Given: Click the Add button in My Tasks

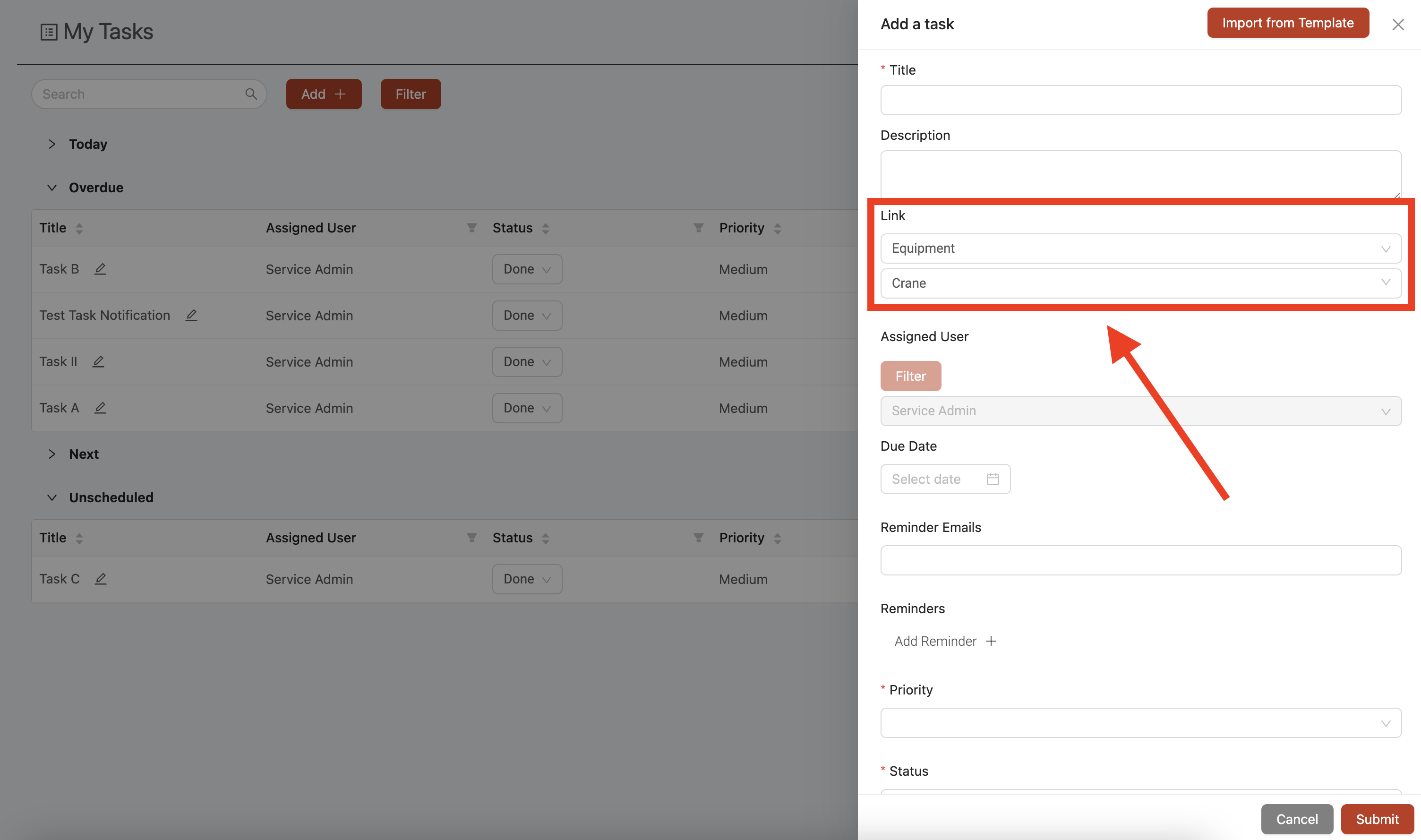Looking at the screenshot, I should click(x=324, y=94).
